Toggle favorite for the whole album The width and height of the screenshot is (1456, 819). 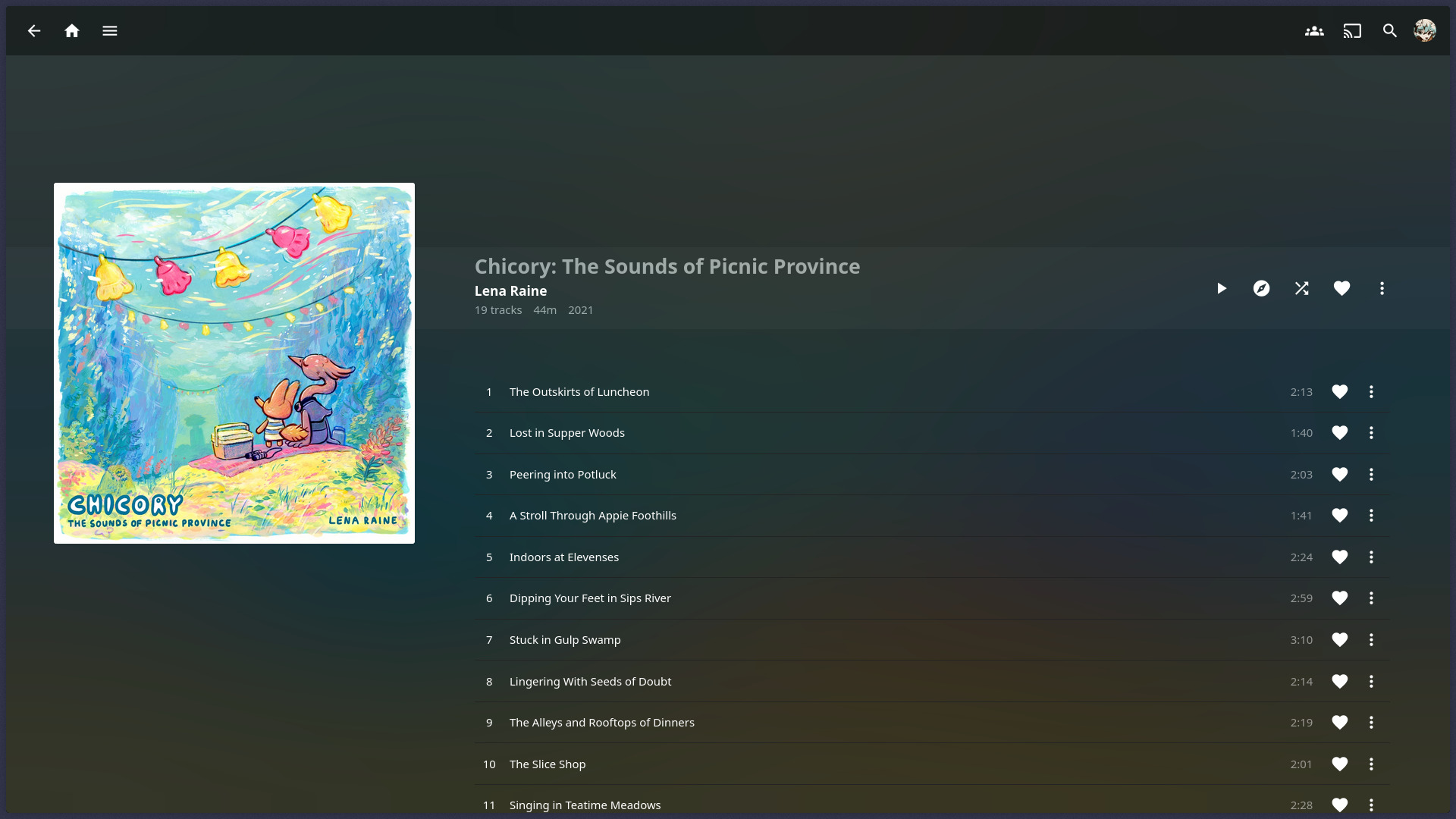[1341, 288]
